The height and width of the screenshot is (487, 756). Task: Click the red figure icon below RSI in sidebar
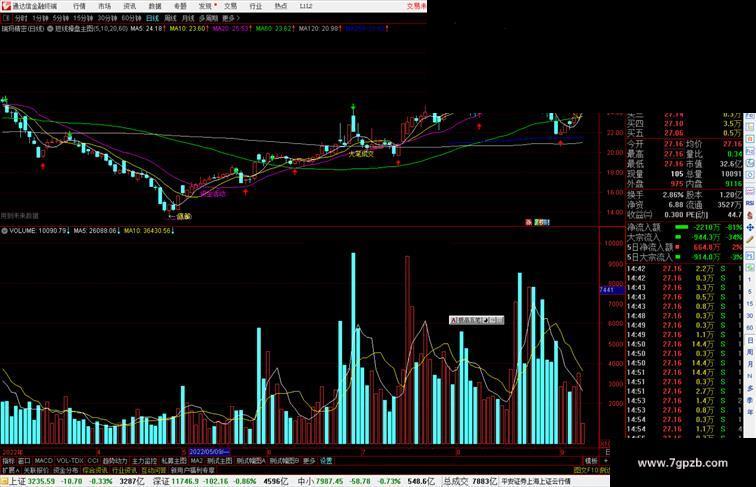[x=750, y=215]
